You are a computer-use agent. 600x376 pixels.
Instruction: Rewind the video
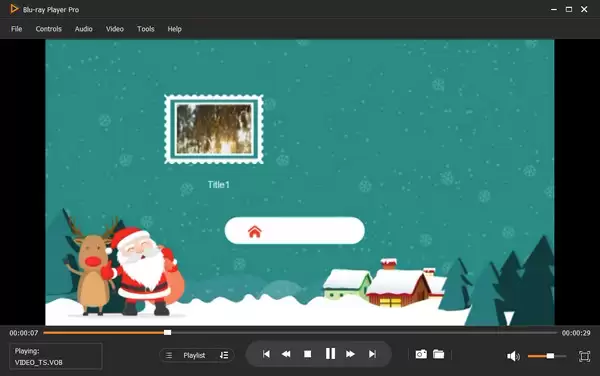click(x=286, y=354)
